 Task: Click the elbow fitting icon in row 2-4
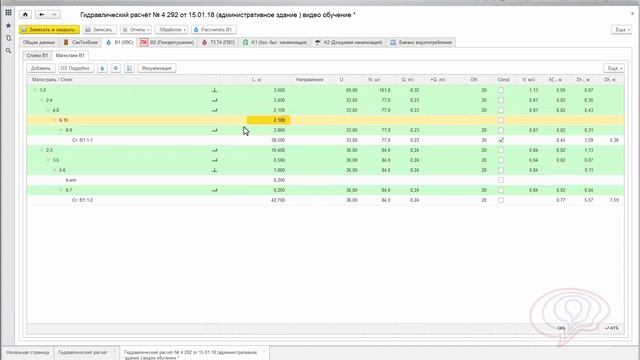point(215,100)
